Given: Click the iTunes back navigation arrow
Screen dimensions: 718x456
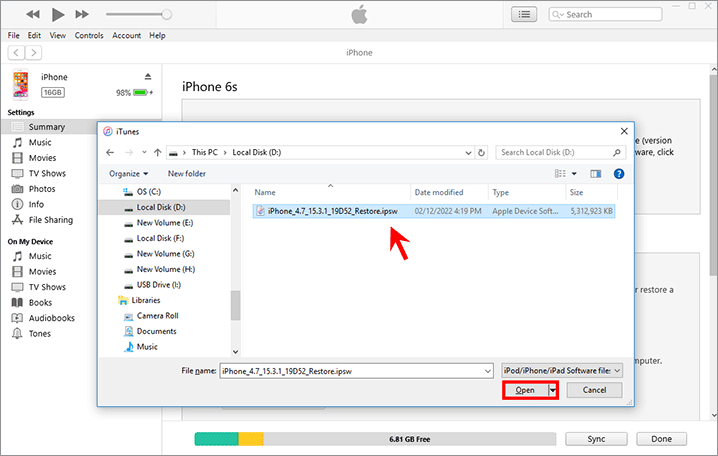Looking at the screenshot, I should [16, 53].
